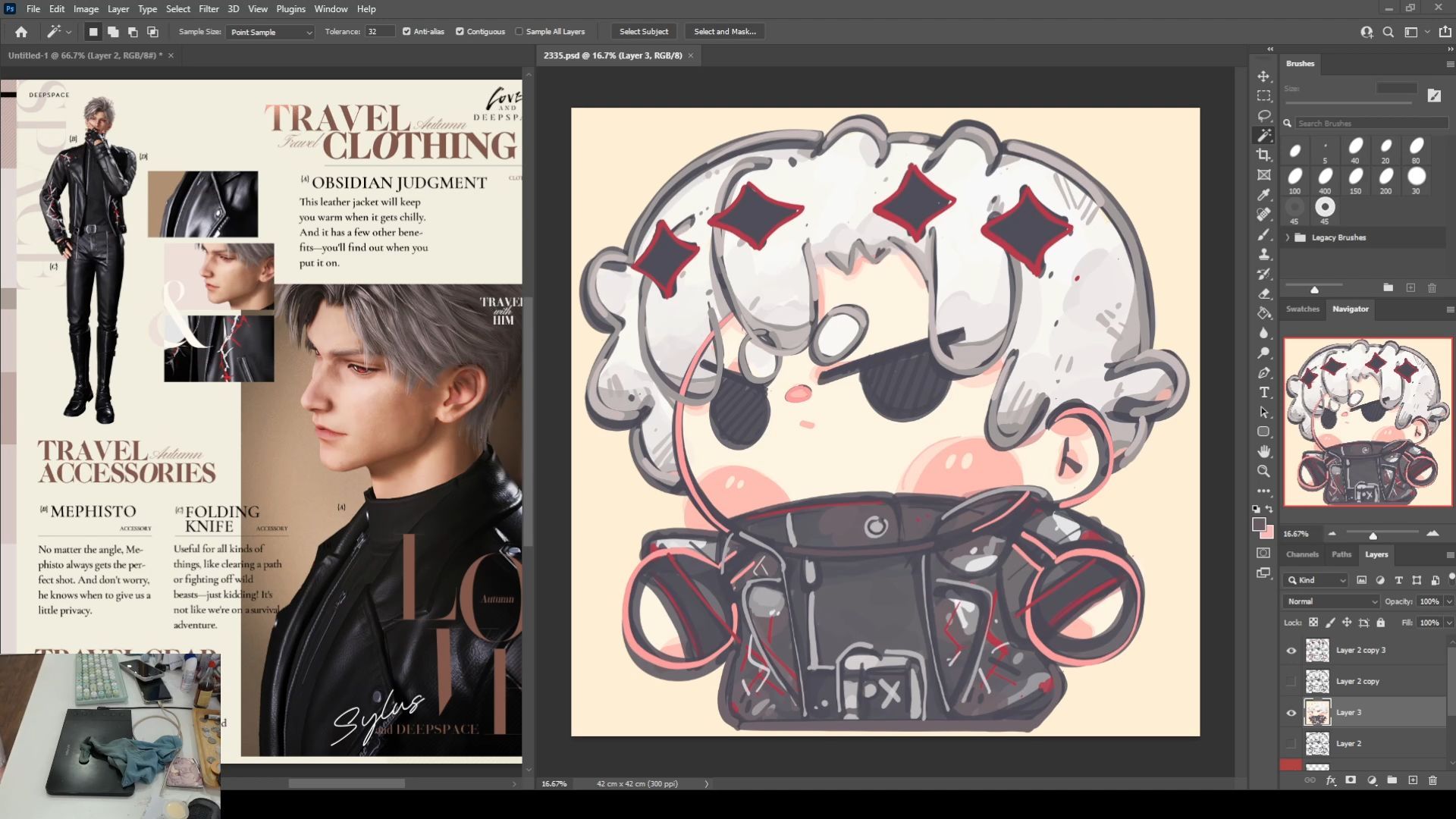
Task: Open the Filter menu
Action: pyautogui.click(x=209, y=9)
